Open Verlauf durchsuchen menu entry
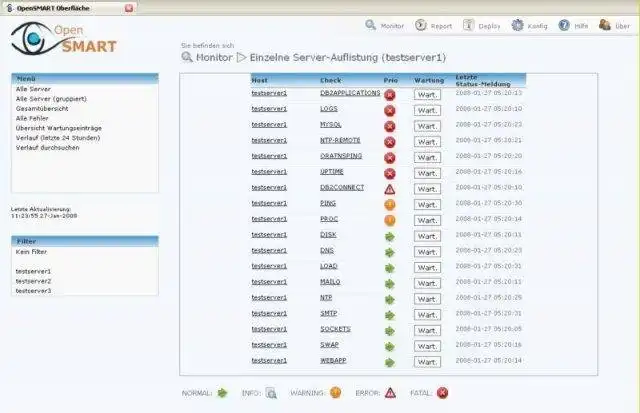Image resolution: width=640 pixels, height=413 pixels. point(47,148)
